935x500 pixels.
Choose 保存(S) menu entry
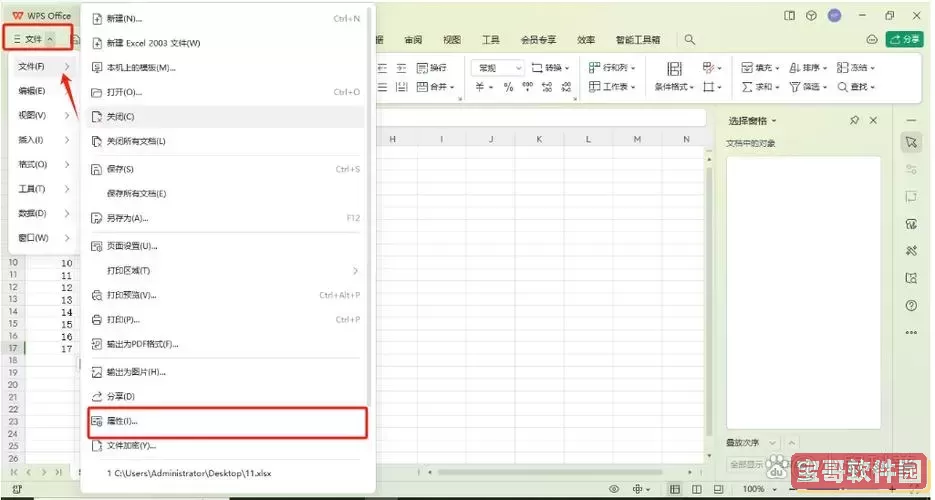(x=225, y=169)
